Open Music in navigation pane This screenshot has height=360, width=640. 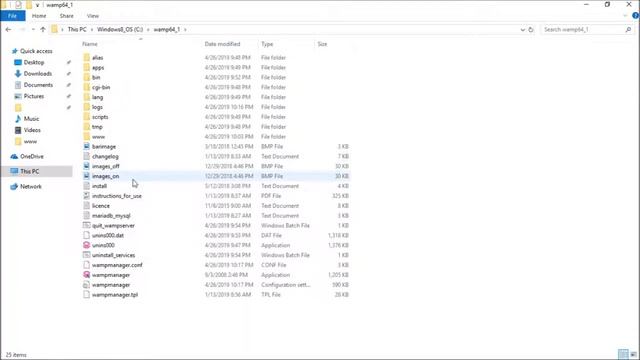31,119
